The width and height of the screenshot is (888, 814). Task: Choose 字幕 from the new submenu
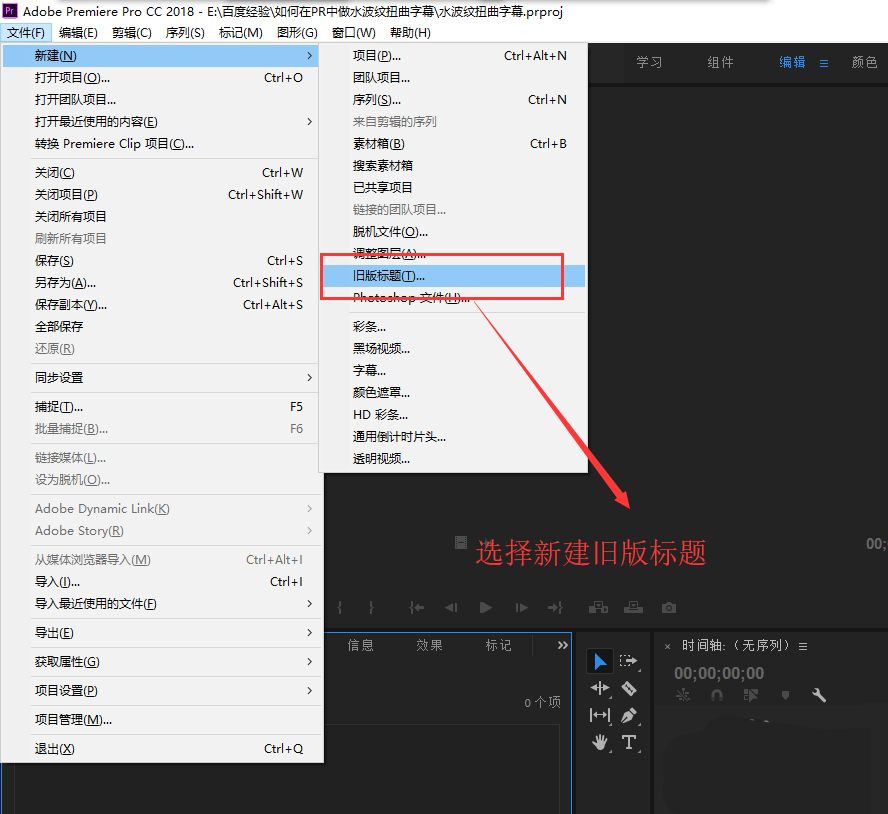click(x=452, y=370)
